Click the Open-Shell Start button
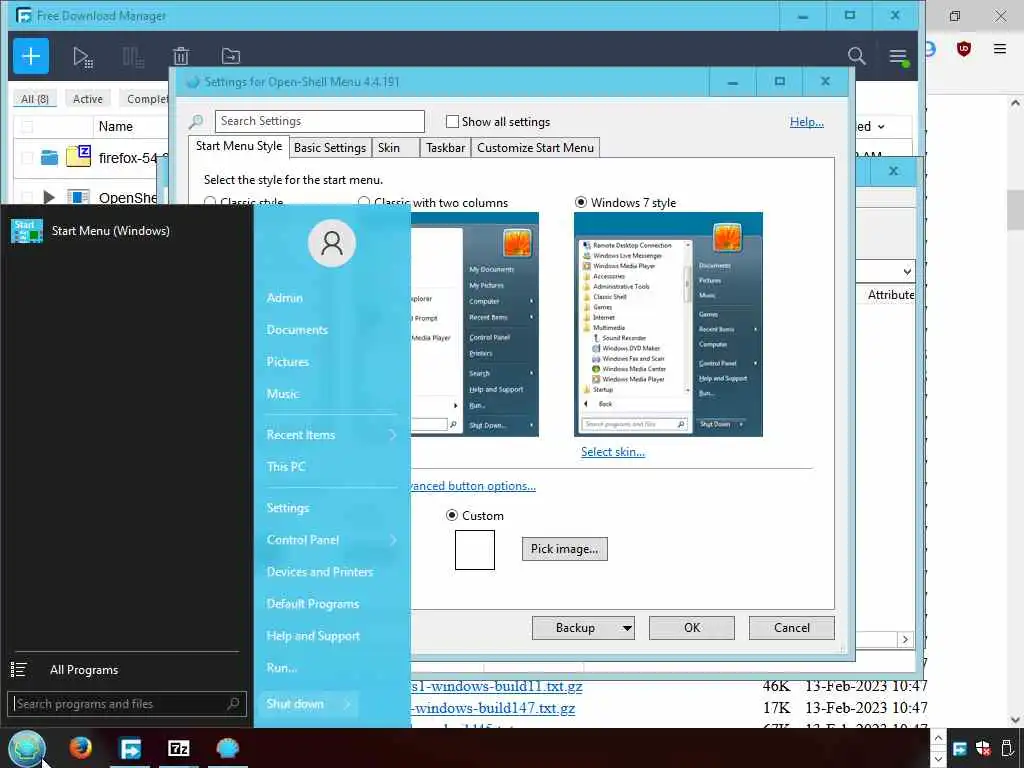 tap(27, 748)
